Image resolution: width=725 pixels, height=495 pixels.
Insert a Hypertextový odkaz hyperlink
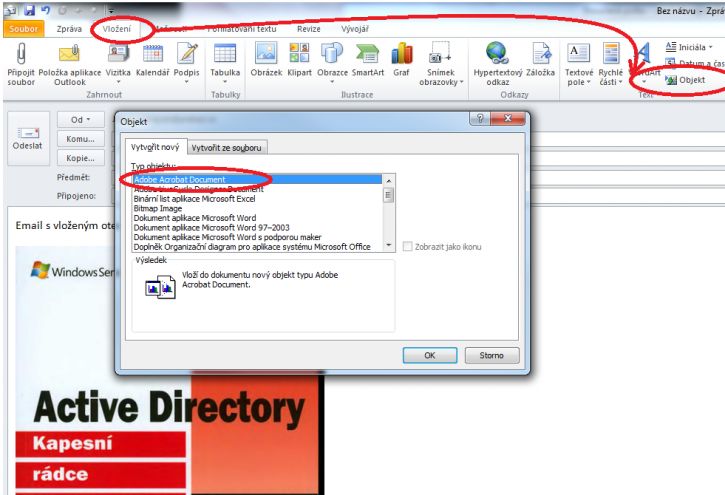click(498, 63)
